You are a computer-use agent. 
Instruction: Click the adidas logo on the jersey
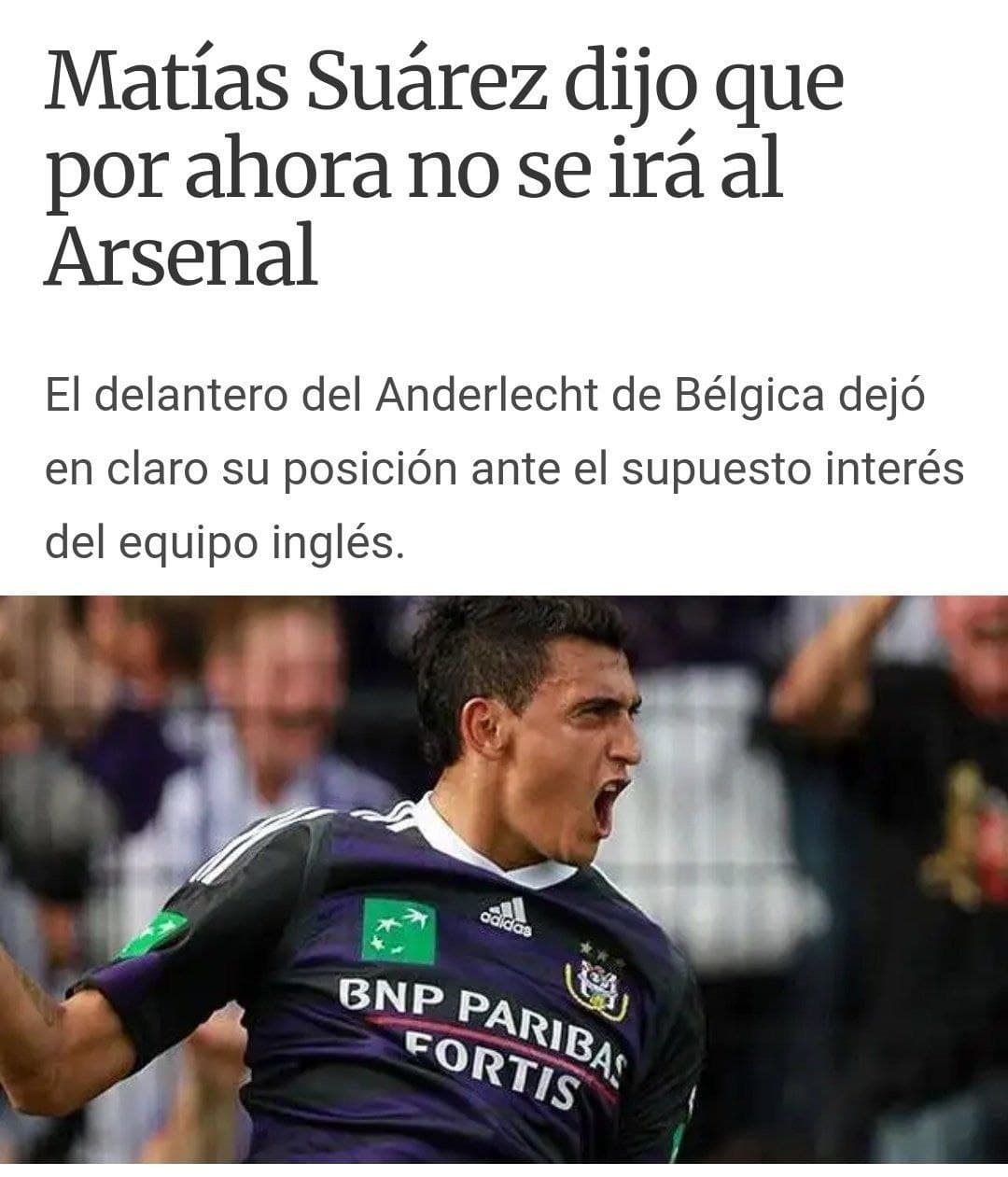coord(507,916)
